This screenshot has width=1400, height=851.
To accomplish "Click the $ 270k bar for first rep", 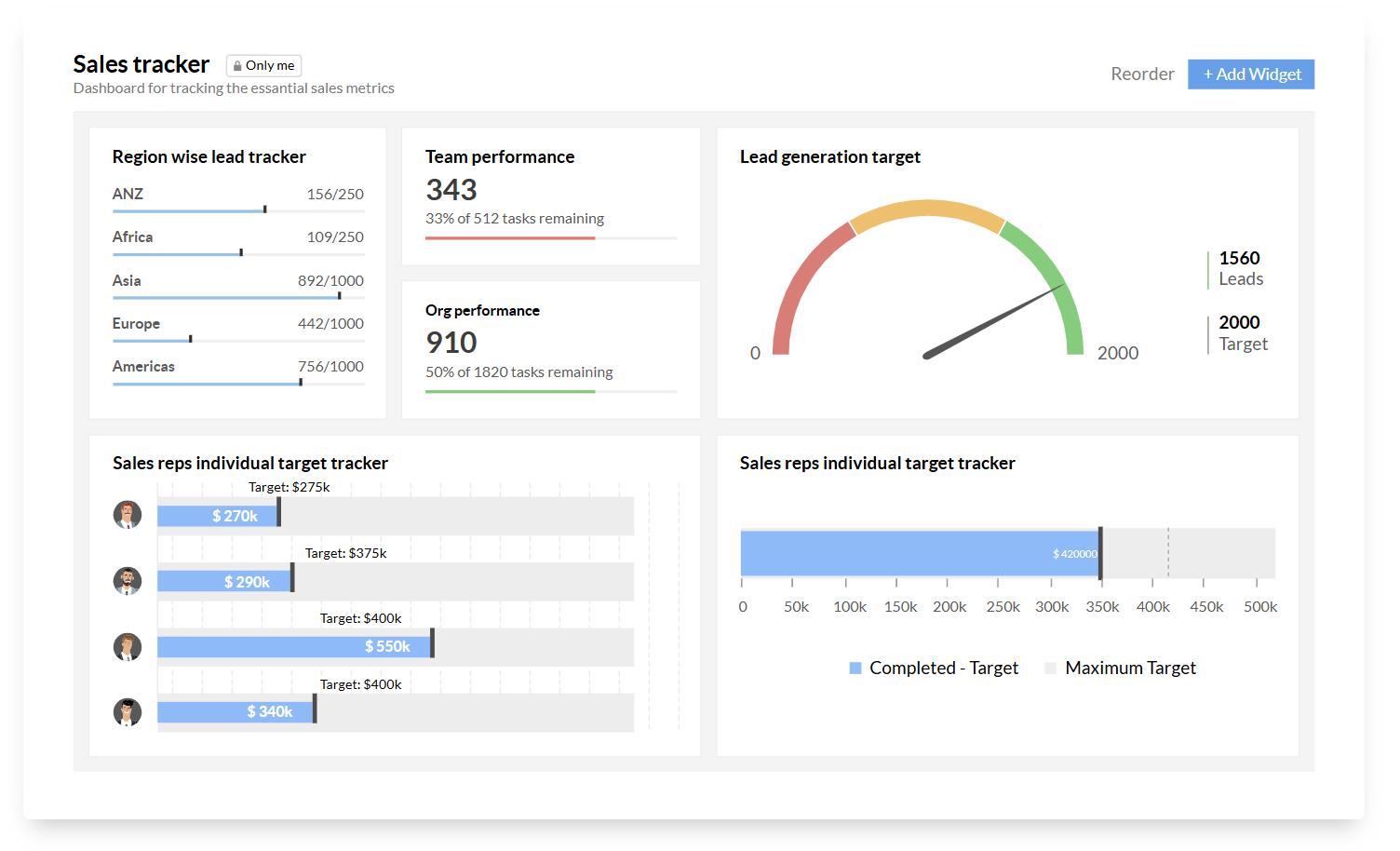I will click(x=218, y=516).
